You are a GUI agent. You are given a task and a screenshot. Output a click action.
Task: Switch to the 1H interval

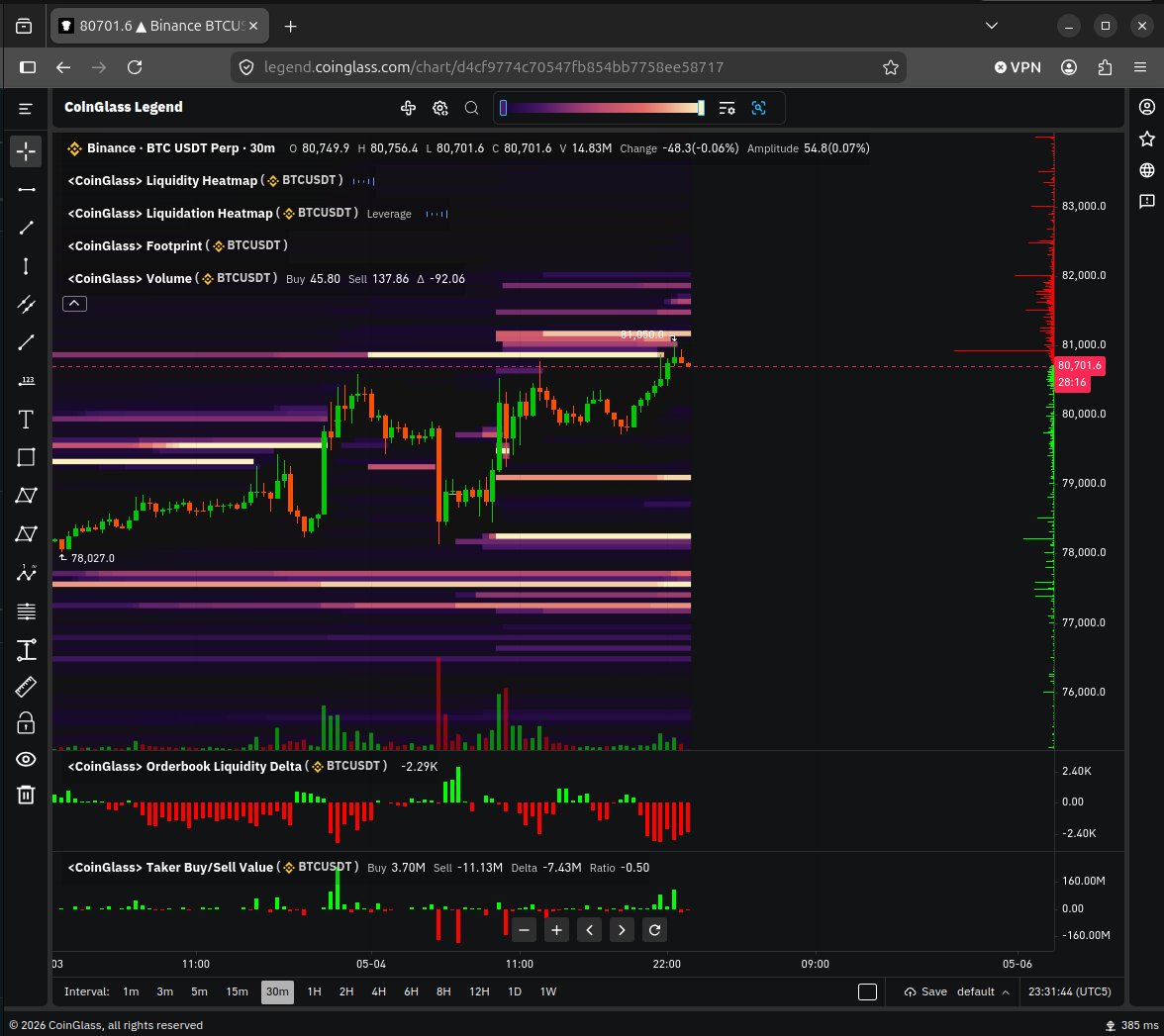(x=314, y=991)
